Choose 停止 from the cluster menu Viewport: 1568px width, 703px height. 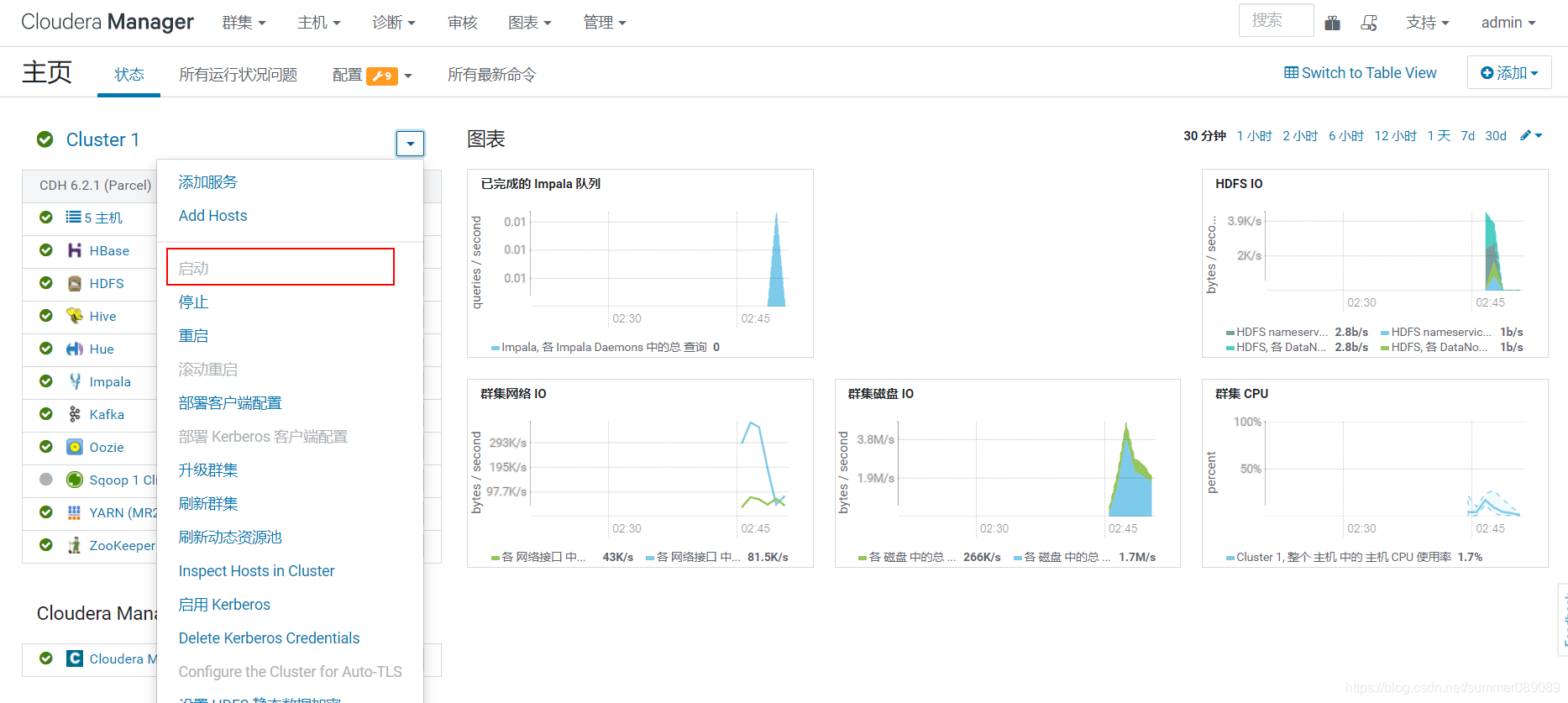193,302
